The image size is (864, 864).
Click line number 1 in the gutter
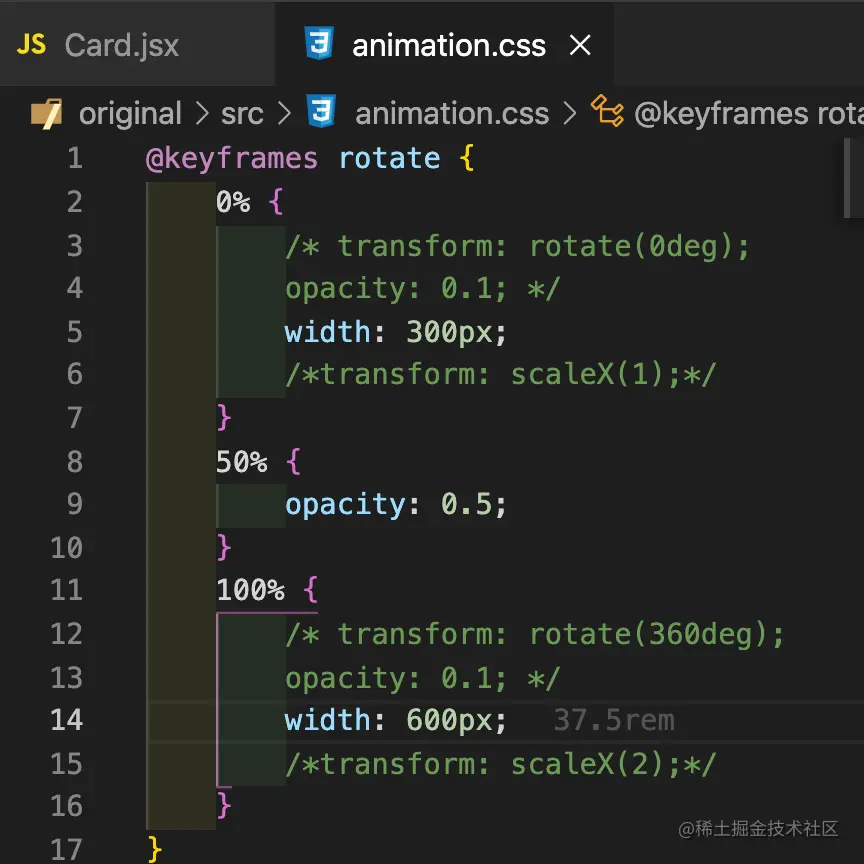(x=75, y=158)
